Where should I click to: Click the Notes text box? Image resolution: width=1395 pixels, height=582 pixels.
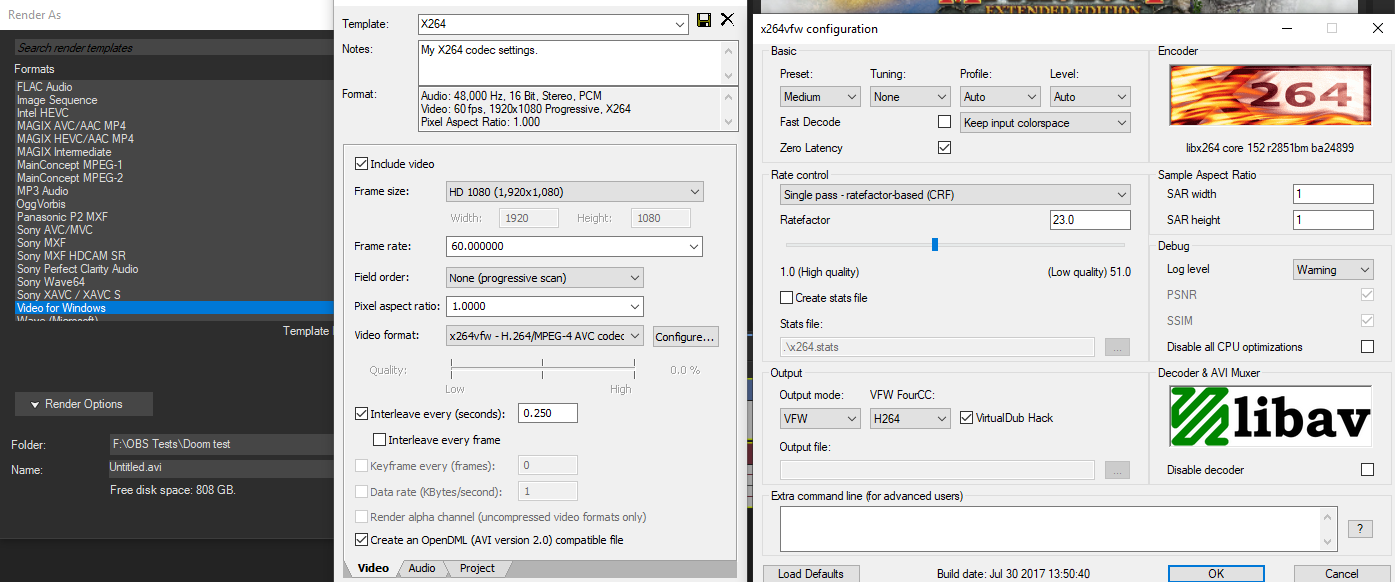578,62
